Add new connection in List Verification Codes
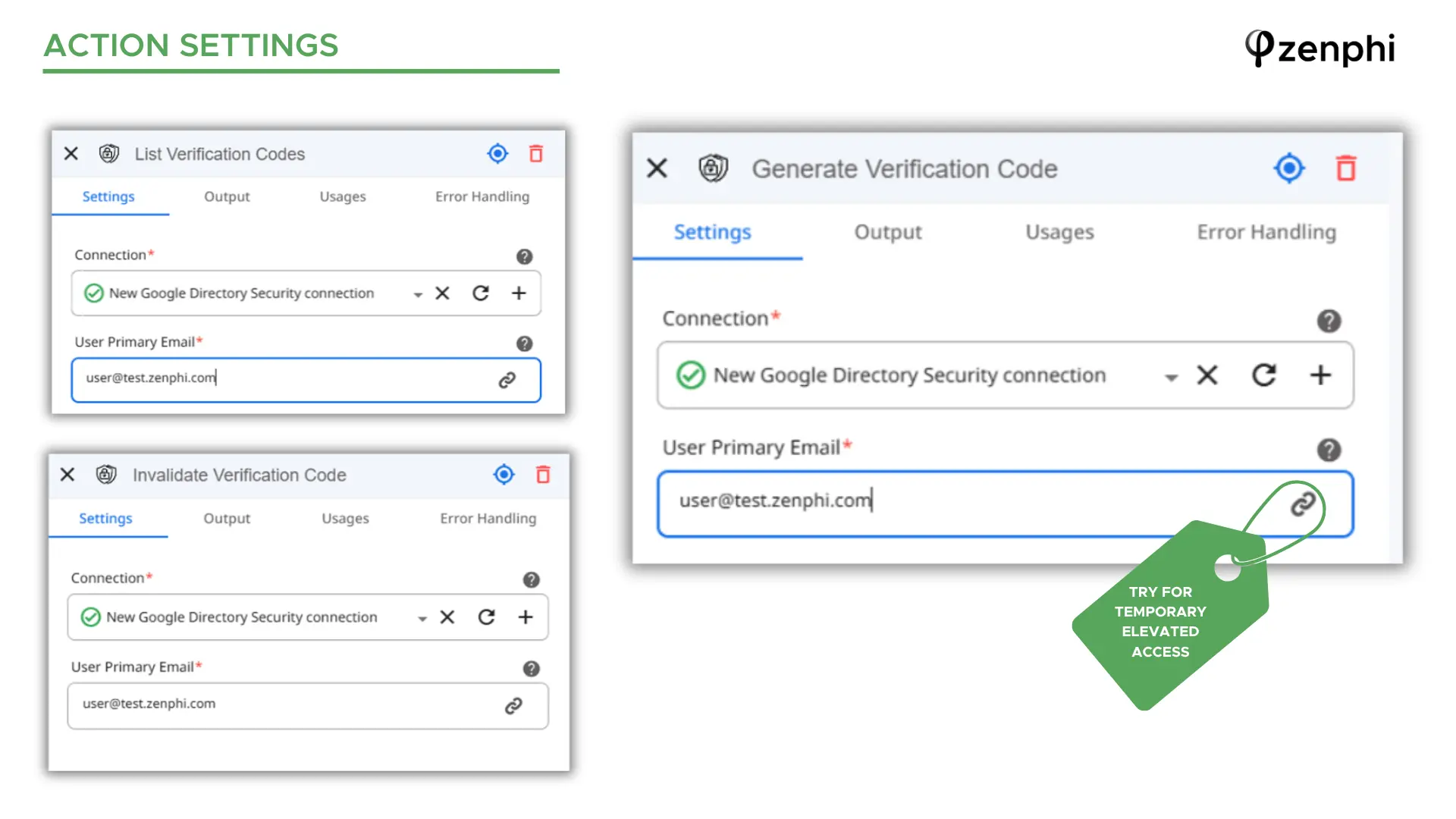This screenshot has height=819, width=1456. pos(519,293)
